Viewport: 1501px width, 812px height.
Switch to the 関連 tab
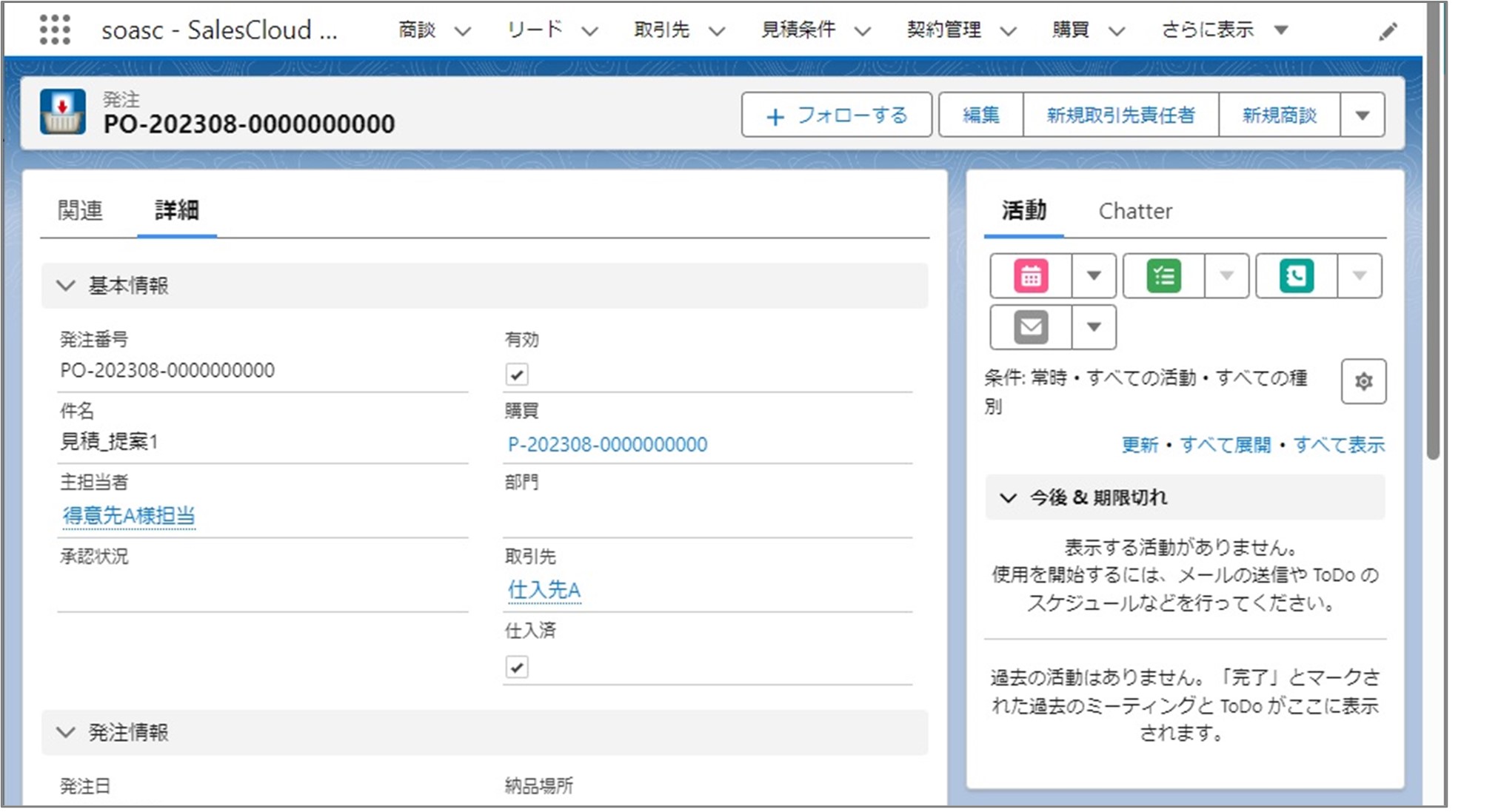80,211
